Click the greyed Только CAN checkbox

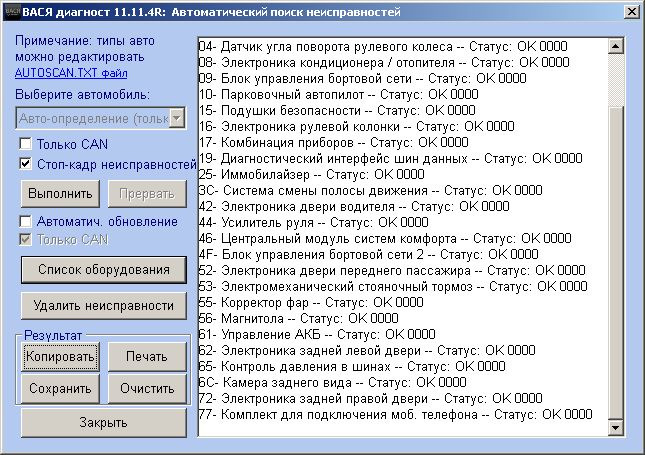(x=26, y=239)
